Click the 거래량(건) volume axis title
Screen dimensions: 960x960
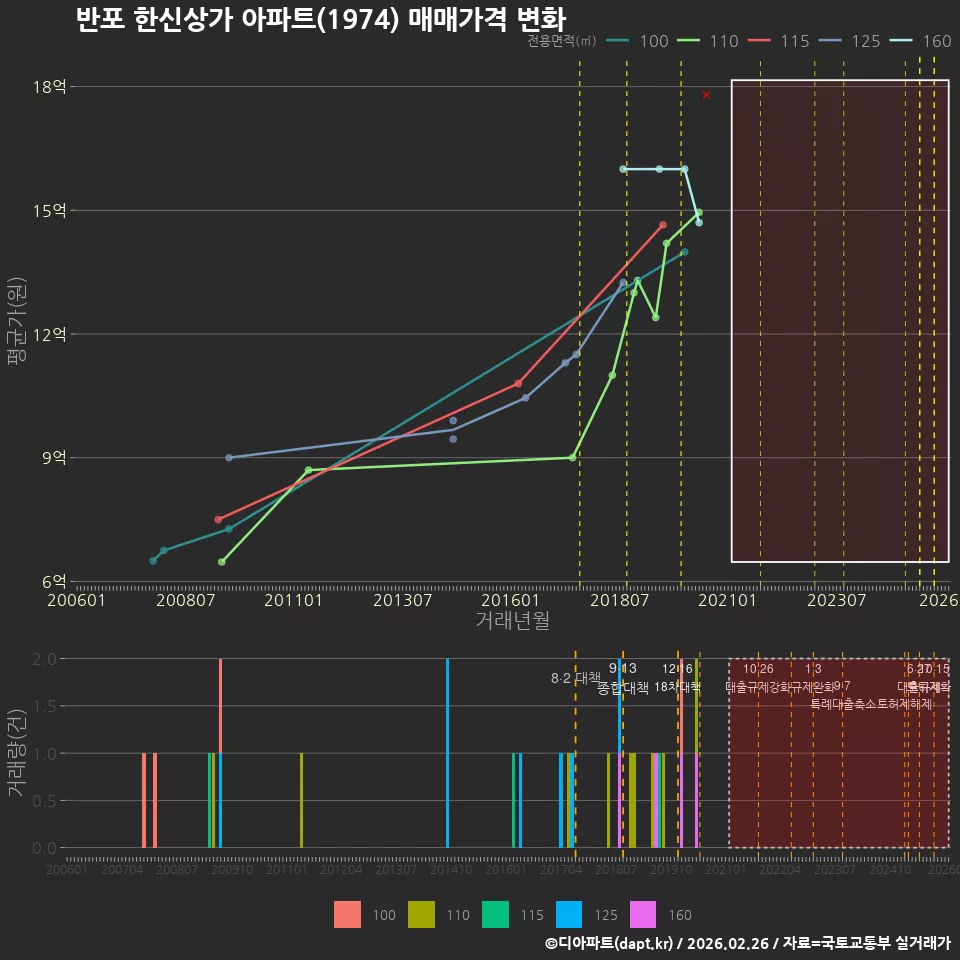[x=17, y=753]
